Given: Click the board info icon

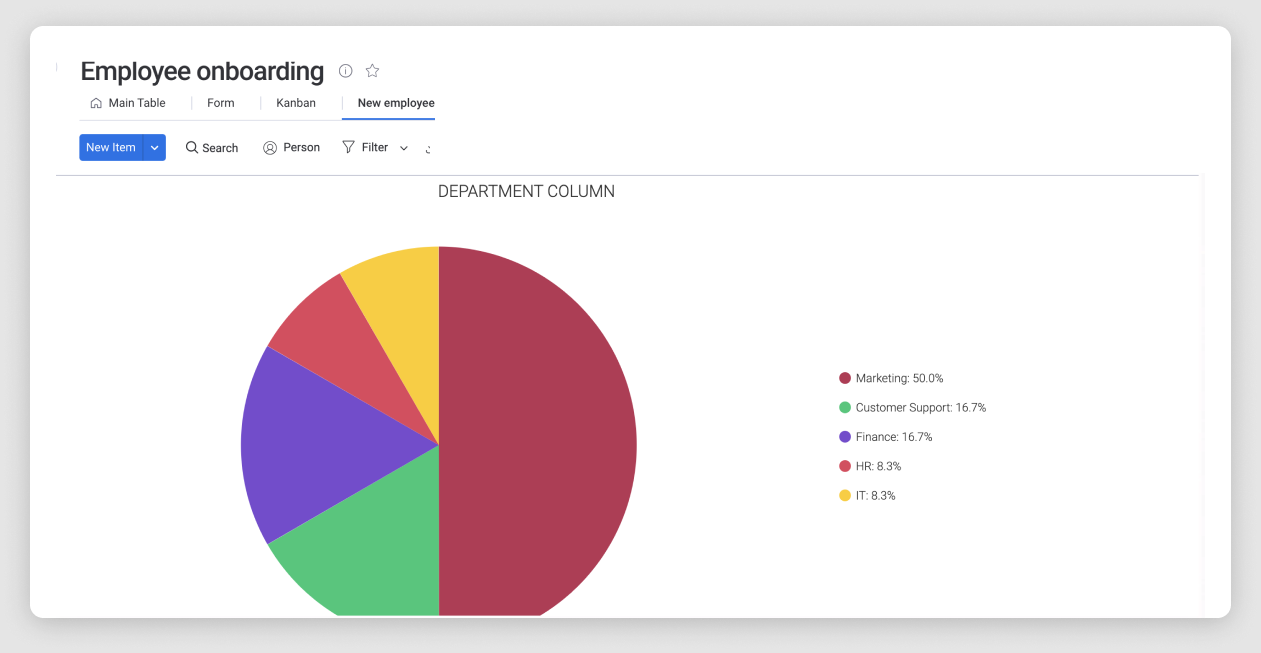Looking at the screenshot, I should [346, 71].
